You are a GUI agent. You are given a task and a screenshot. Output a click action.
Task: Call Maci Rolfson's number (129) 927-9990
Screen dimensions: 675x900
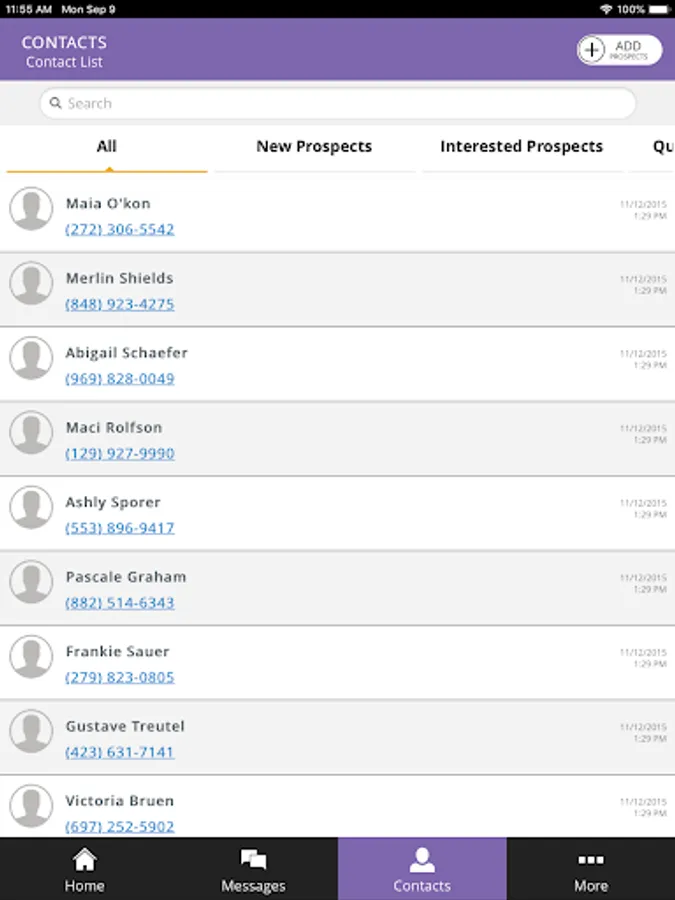[120, 453]
